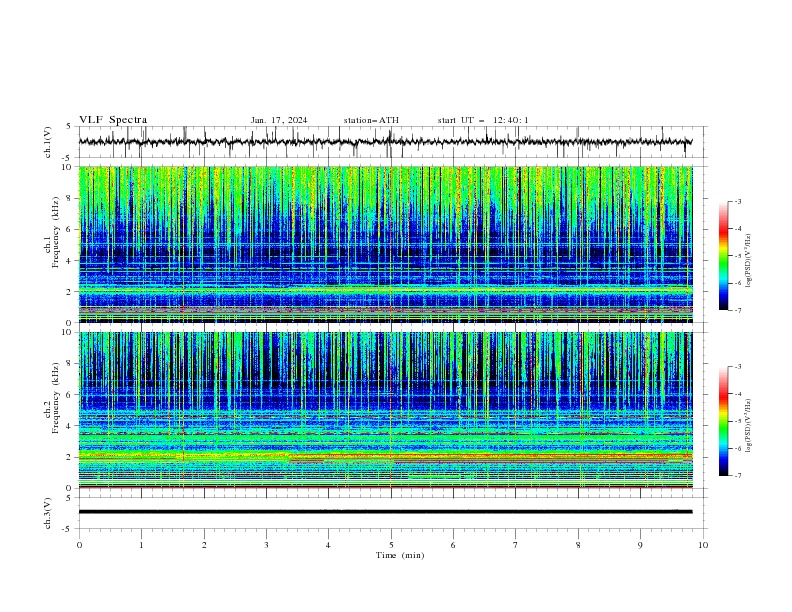792x612 pixels.
Task: Click the lower log(PSD) color bar
Action: pyautogui.click(x=723, y=421)
